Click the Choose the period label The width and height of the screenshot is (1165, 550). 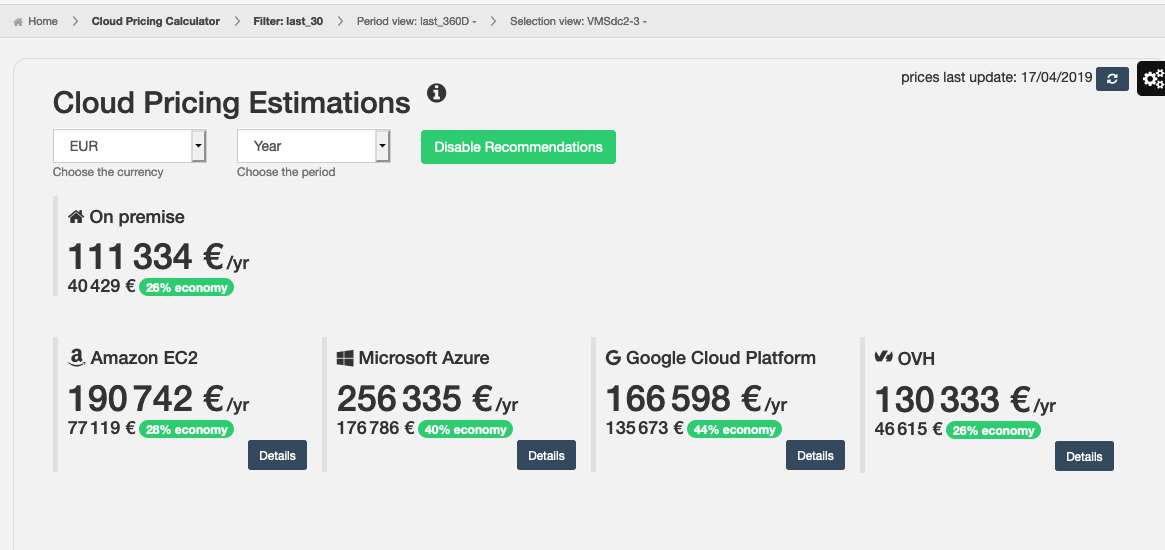point(286,172)
